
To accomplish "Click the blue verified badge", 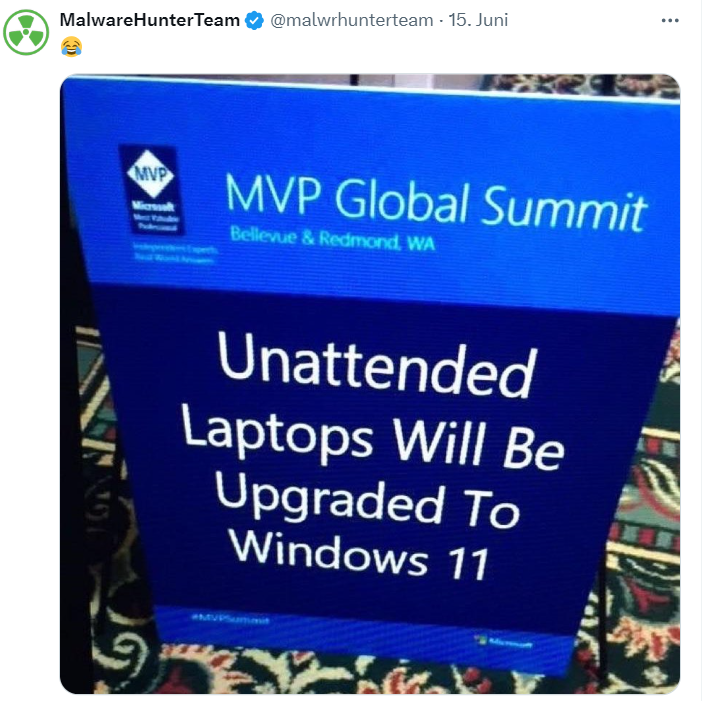I will click(254, 20).
